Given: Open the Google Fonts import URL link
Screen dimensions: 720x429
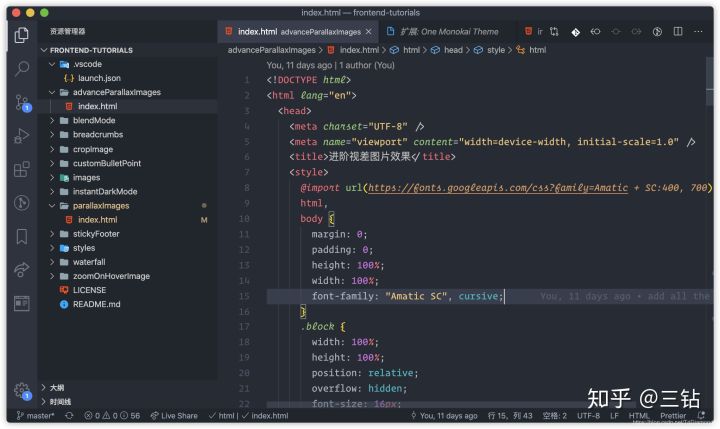Looking at the screenshot, I should 498,187.
